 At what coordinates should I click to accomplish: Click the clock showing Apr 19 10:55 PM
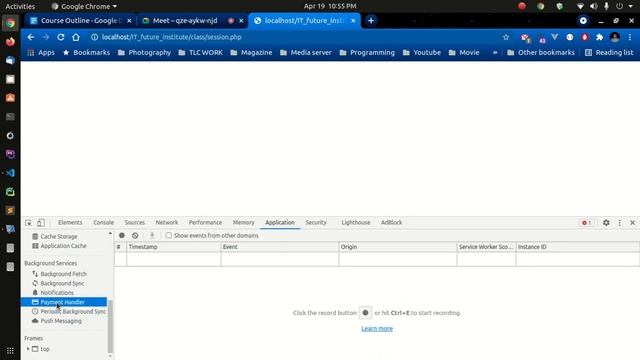330,6
